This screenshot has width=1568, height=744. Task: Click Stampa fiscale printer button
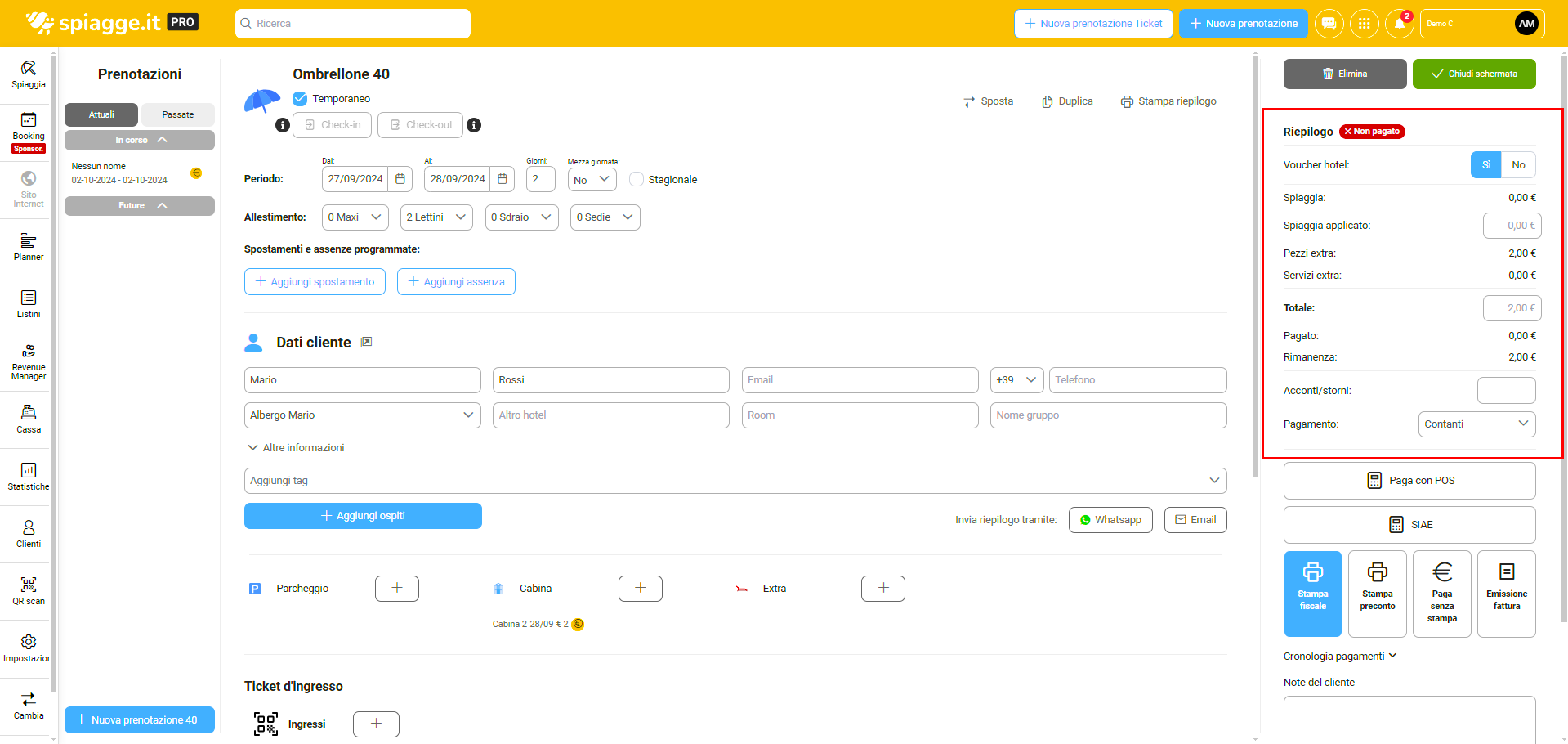pos(1312,594)
